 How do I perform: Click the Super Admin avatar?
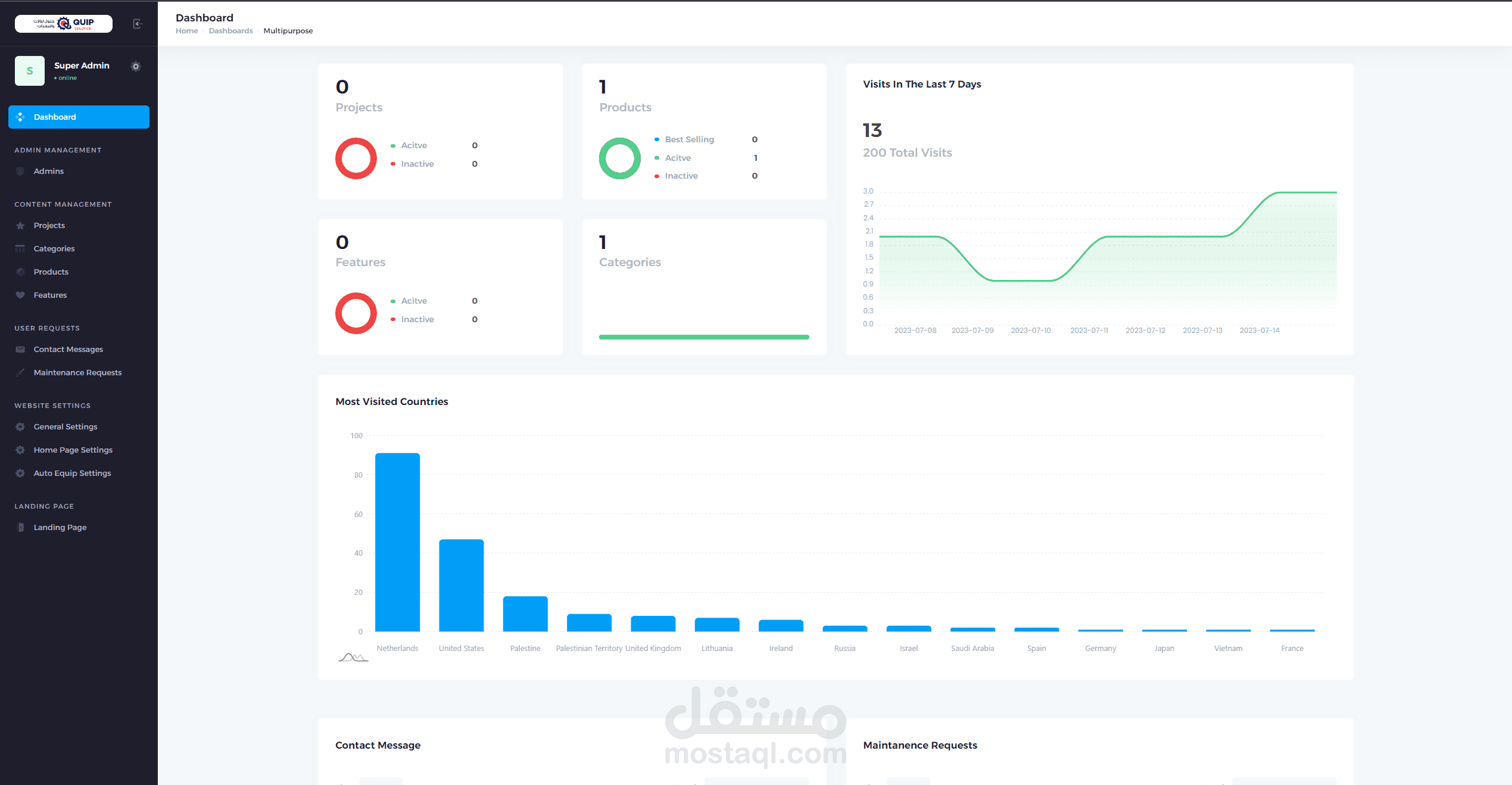point(30,71)
